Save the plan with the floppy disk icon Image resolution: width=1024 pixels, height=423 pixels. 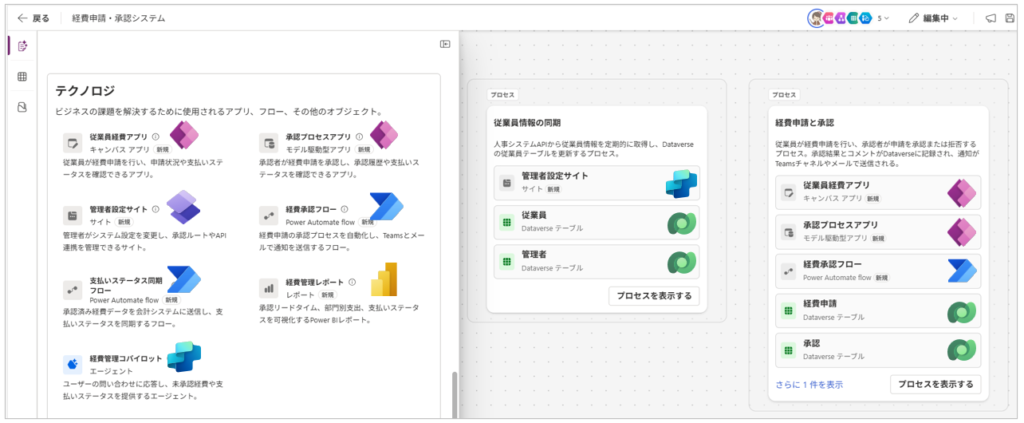[1010, 18]
